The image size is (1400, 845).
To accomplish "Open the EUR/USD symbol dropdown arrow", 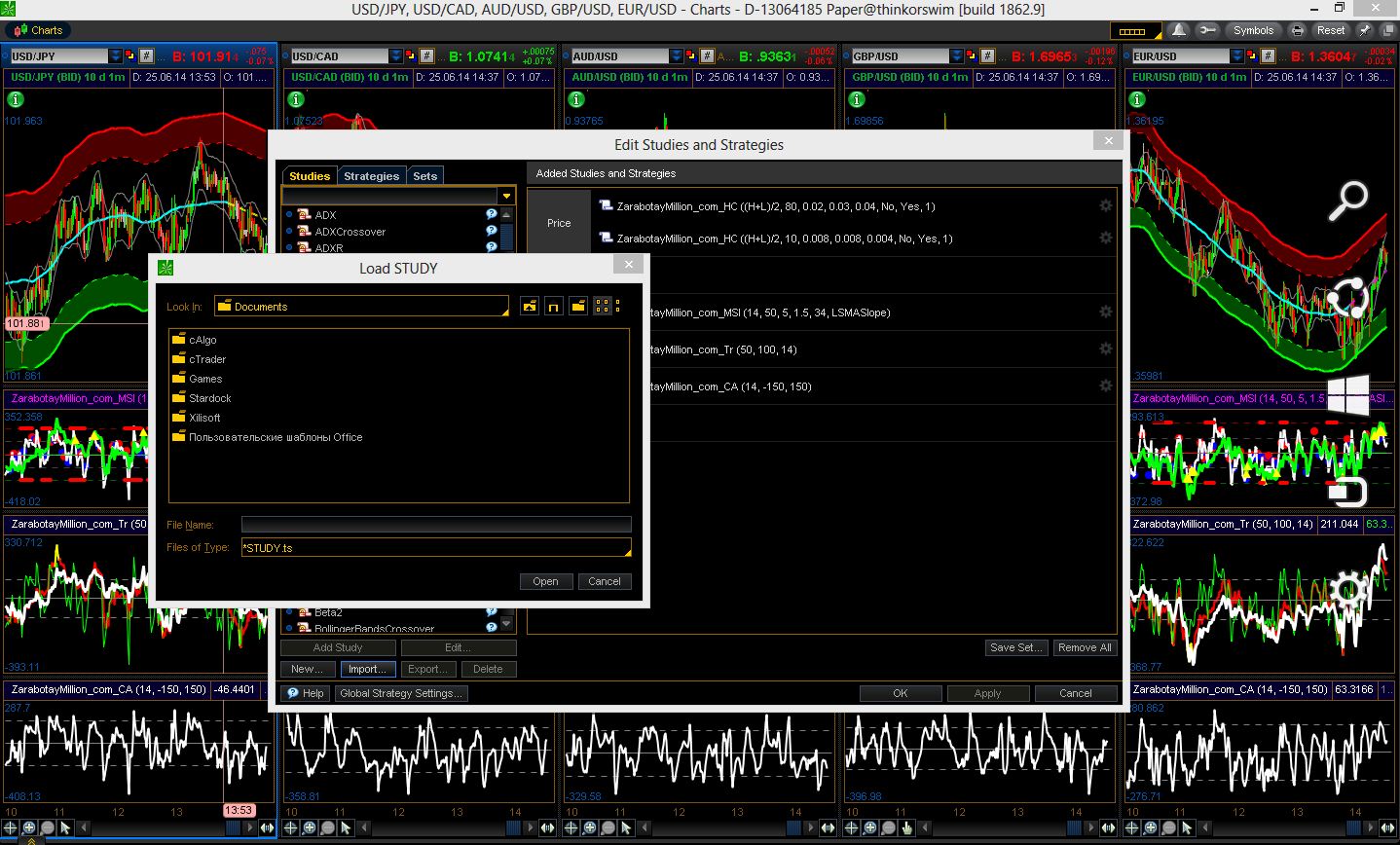I will (x=1237, y=56).
